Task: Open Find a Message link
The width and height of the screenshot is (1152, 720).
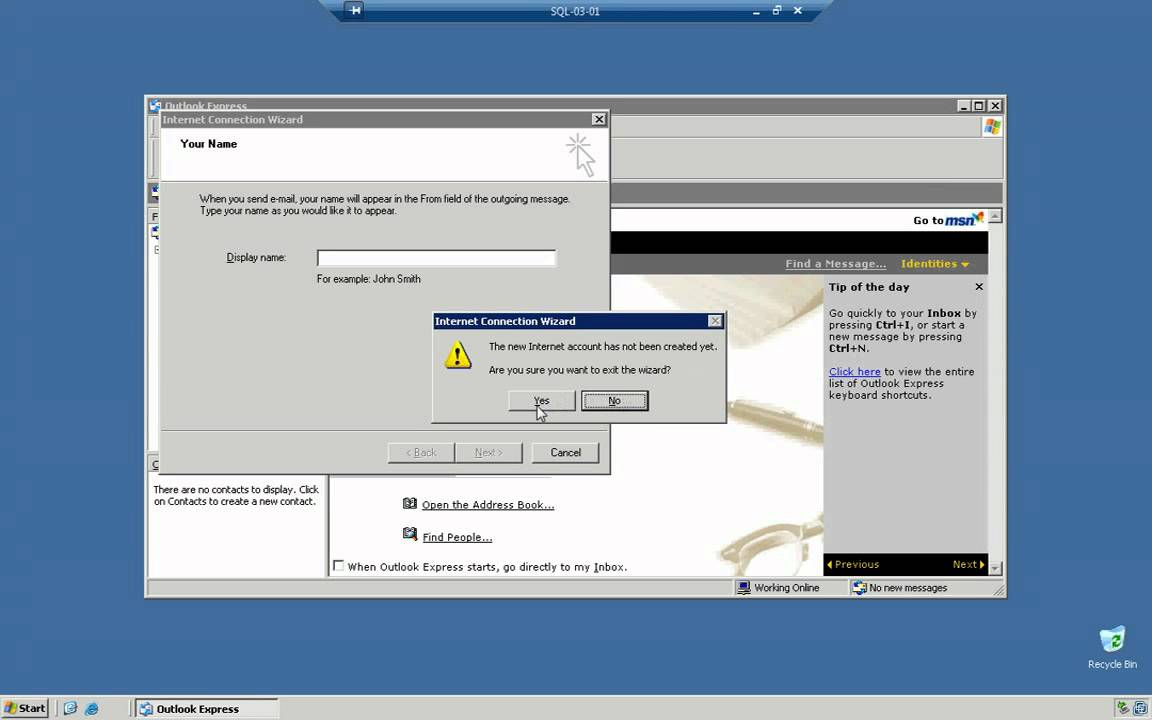Action: (835, 264)
